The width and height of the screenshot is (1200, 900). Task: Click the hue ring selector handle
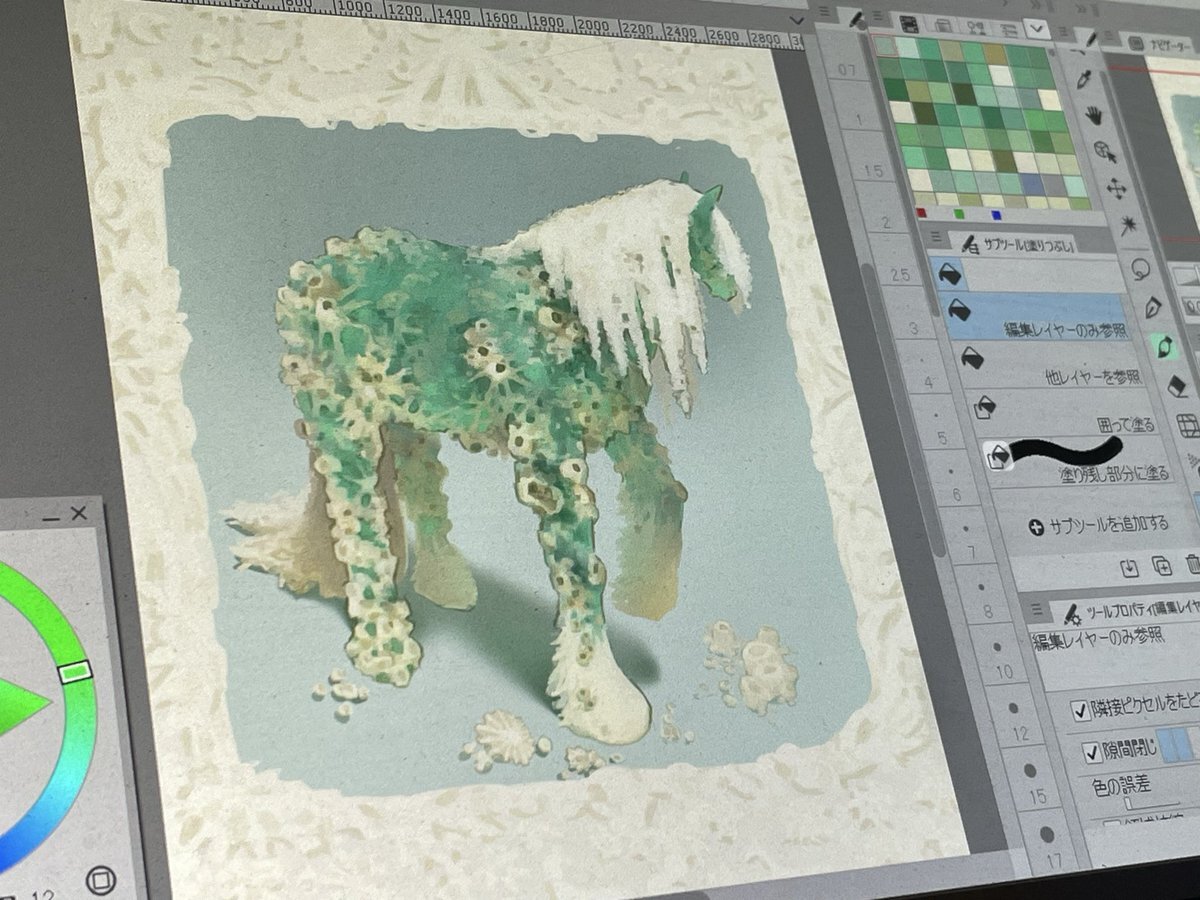point(75,671)
